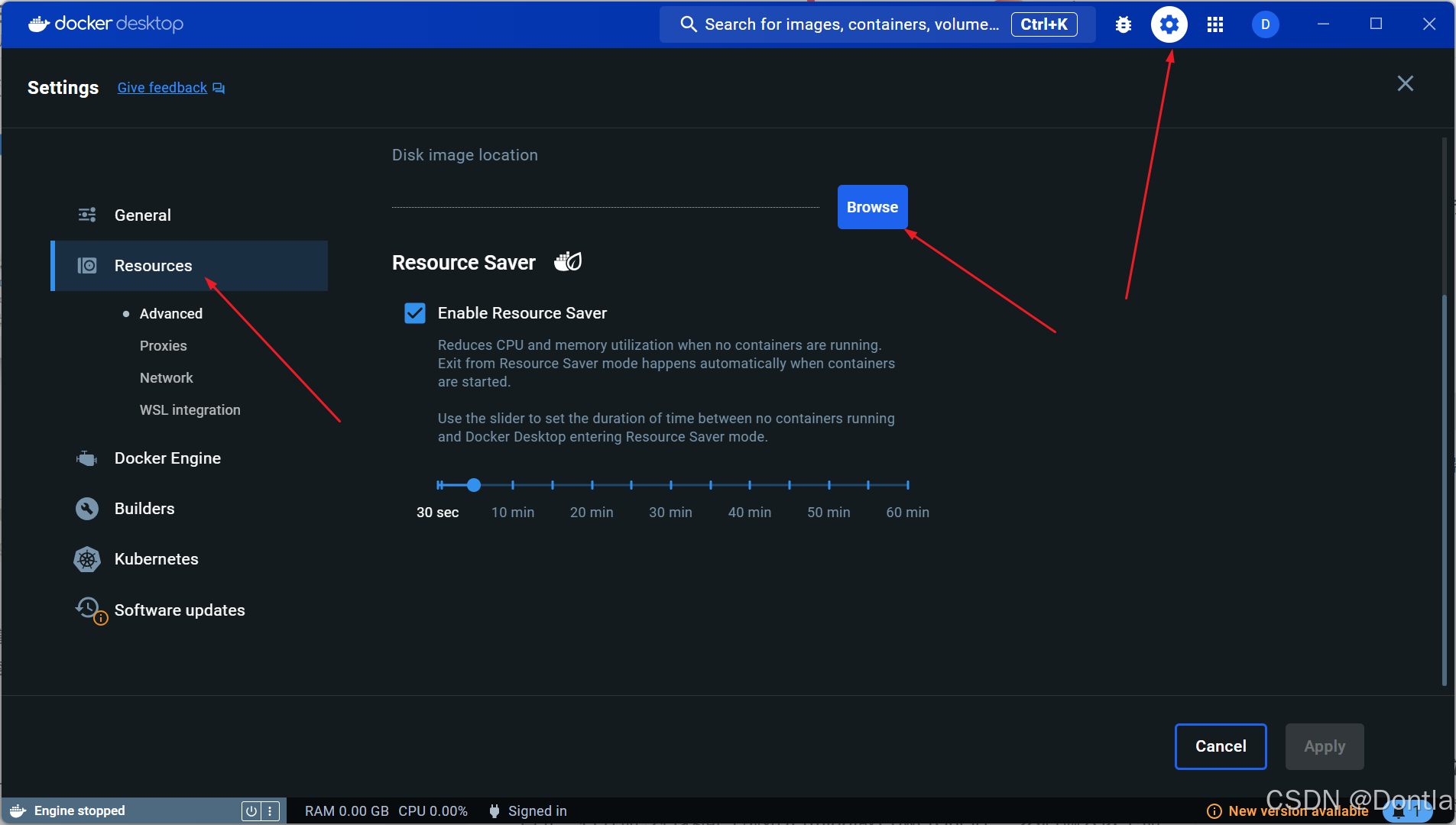
Task: Open the Kubernetes settings section
Action: 190,559
